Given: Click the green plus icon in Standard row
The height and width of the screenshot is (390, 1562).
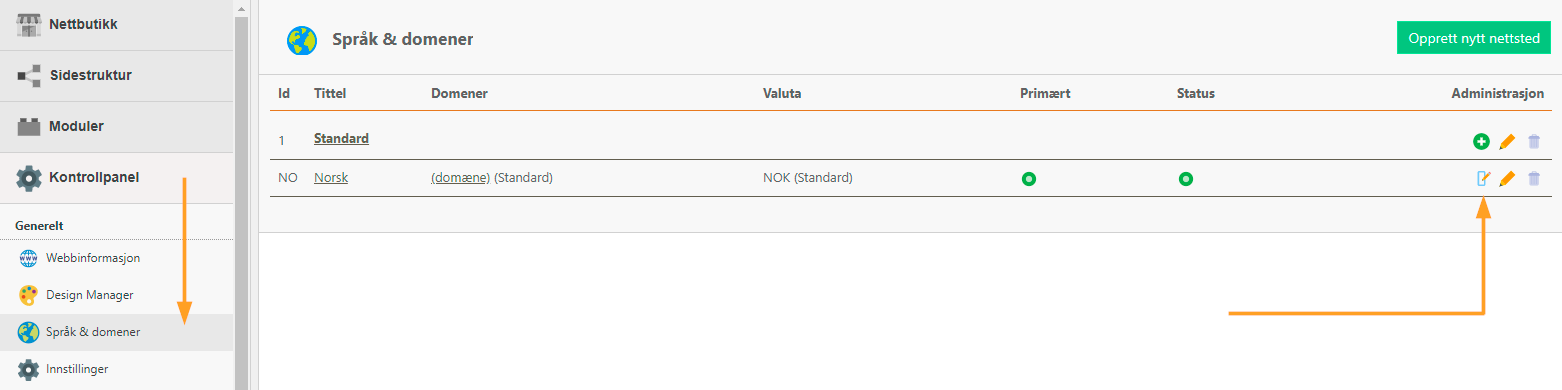Looking at the screenshot, I should click(x=1481, y=142).
